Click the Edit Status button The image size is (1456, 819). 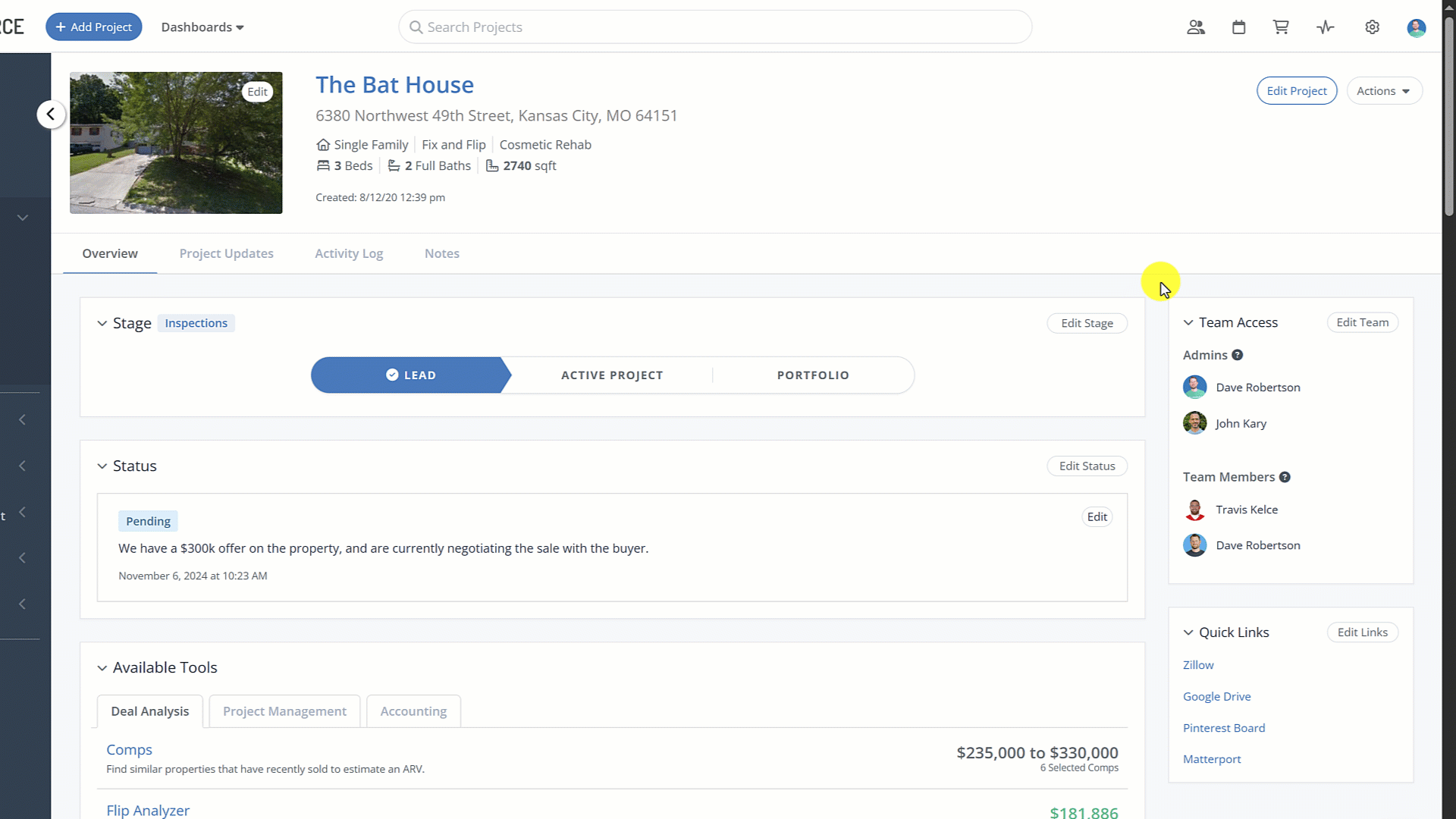click(1087, 466)
